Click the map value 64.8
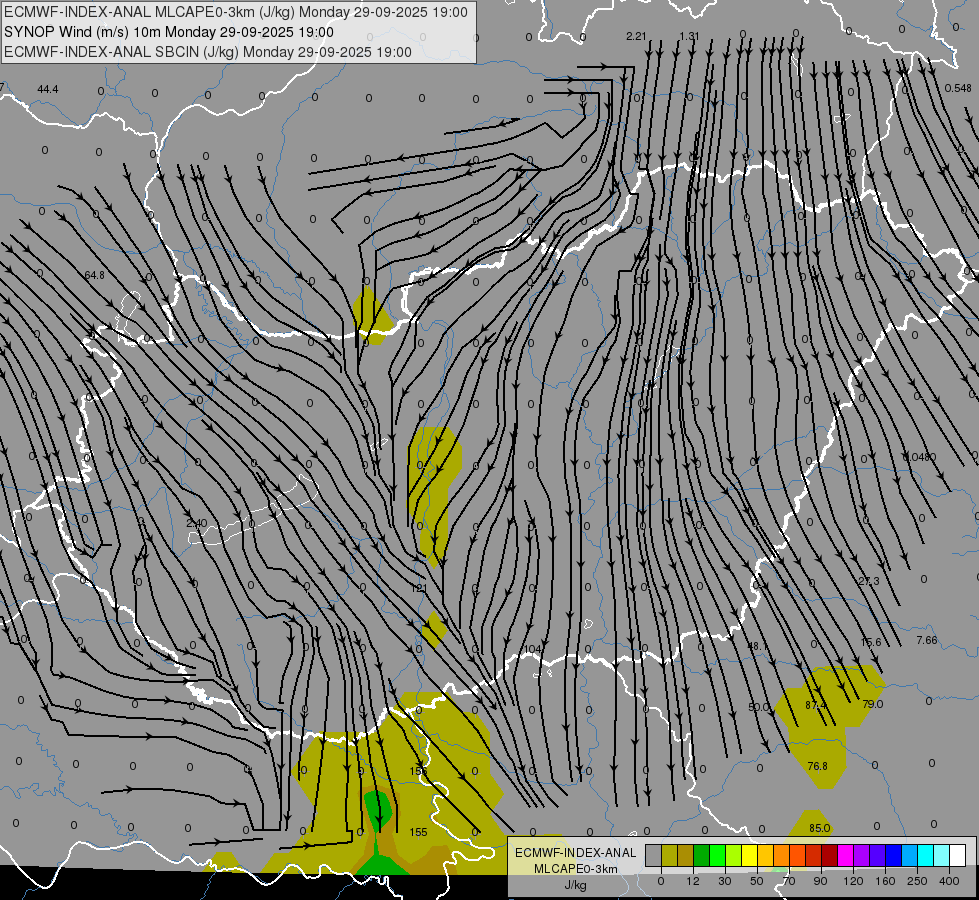This screenshot has width=979, height=900. pos(94,275)
